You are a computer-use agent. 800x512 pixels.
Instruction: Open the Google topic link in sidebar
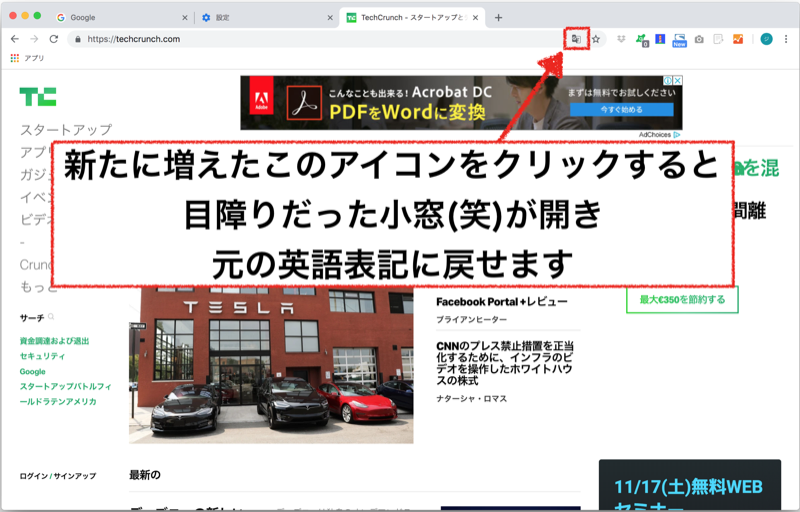tap(33, 371)
